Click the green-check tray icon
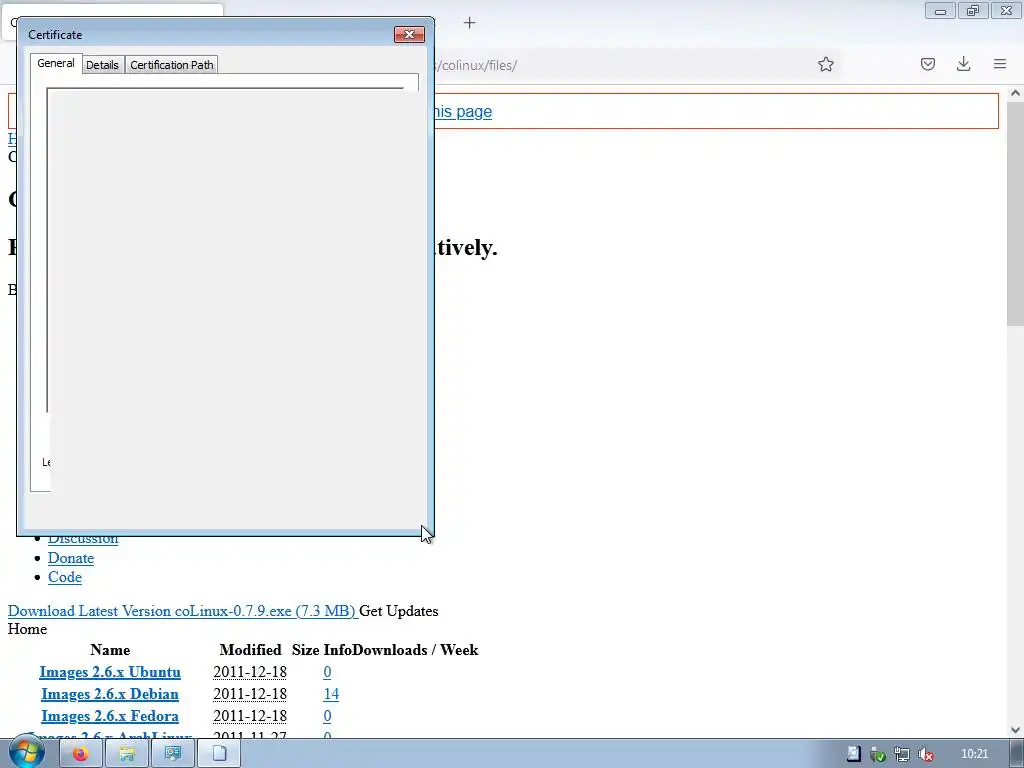 [x=878, y=754]
